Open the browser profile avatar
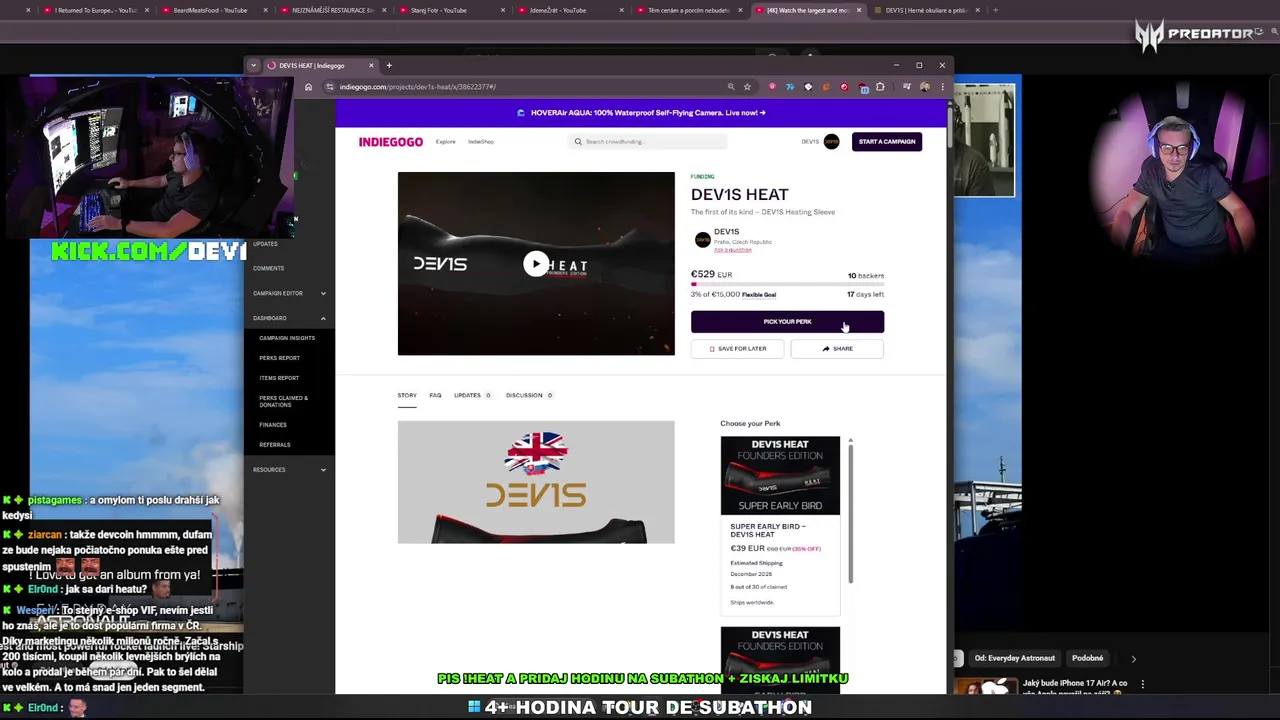The height and width of the screenshot is (720, 1280). [x=925, y=87]
